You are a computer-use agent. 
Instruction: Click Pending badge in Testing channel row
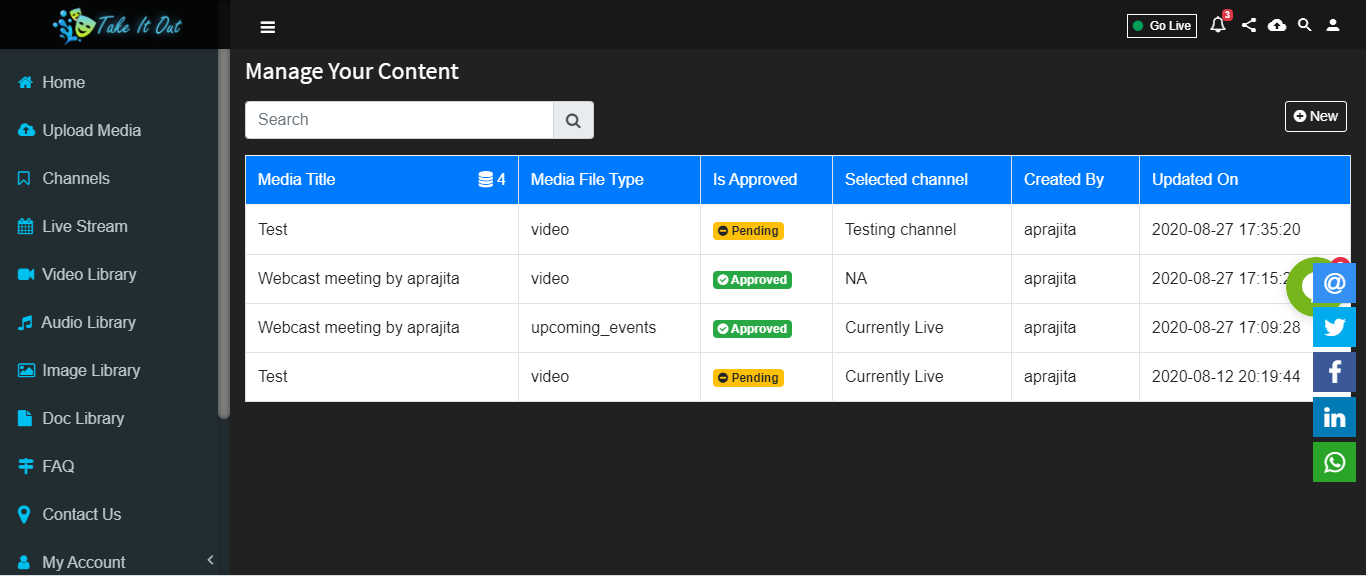[x=748, y=231]
